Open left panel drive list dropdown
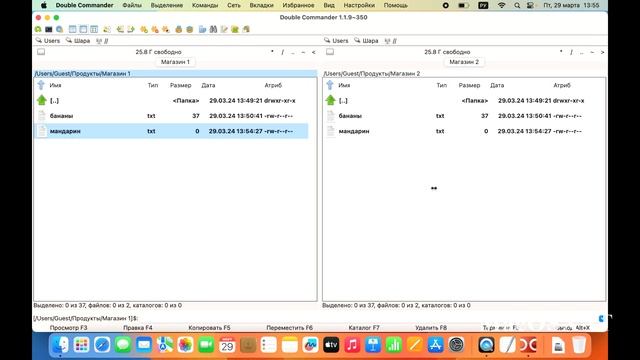 41,52
